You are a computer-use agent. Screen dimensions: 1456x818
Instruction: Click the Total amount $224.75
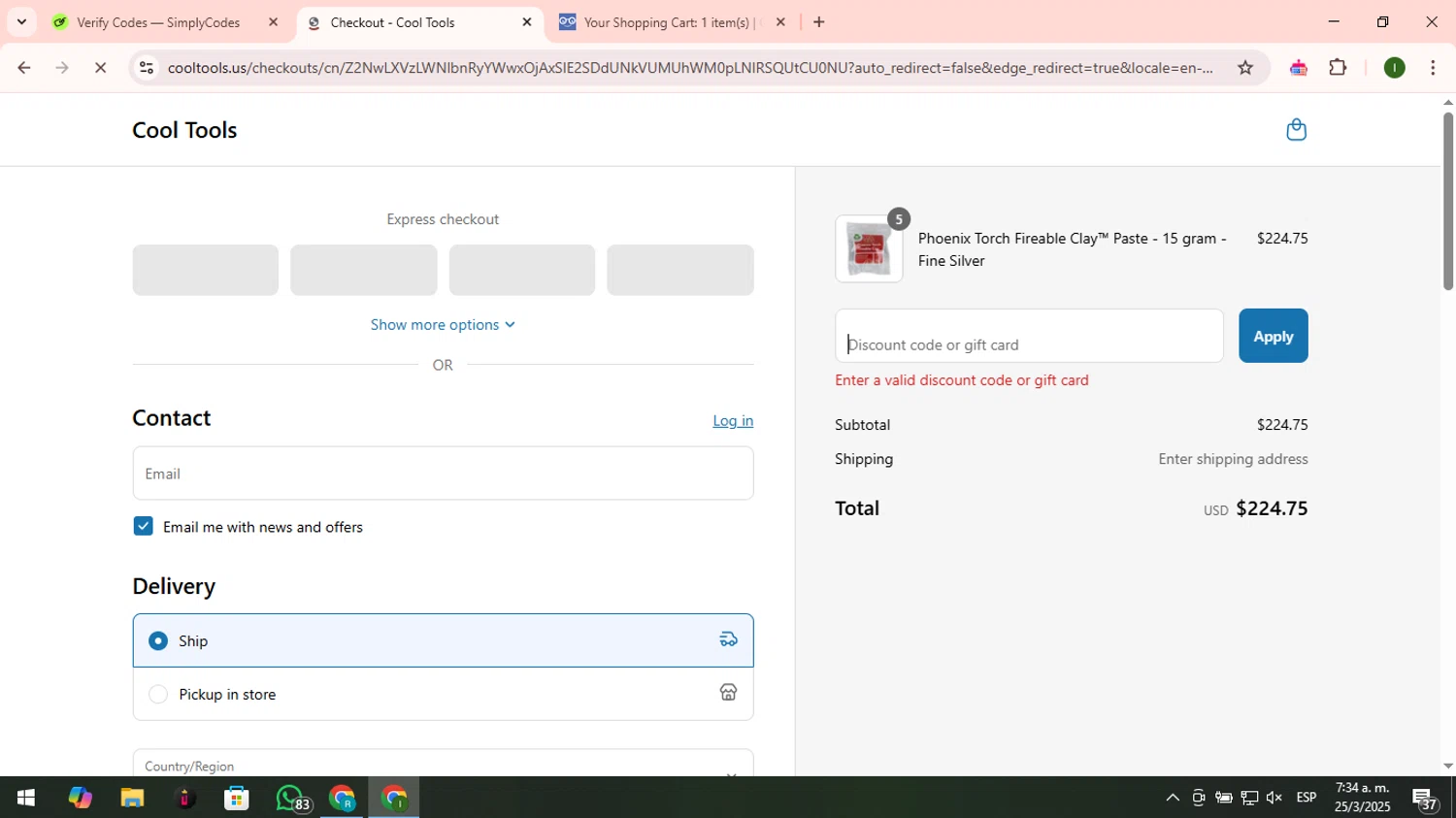1272,508
